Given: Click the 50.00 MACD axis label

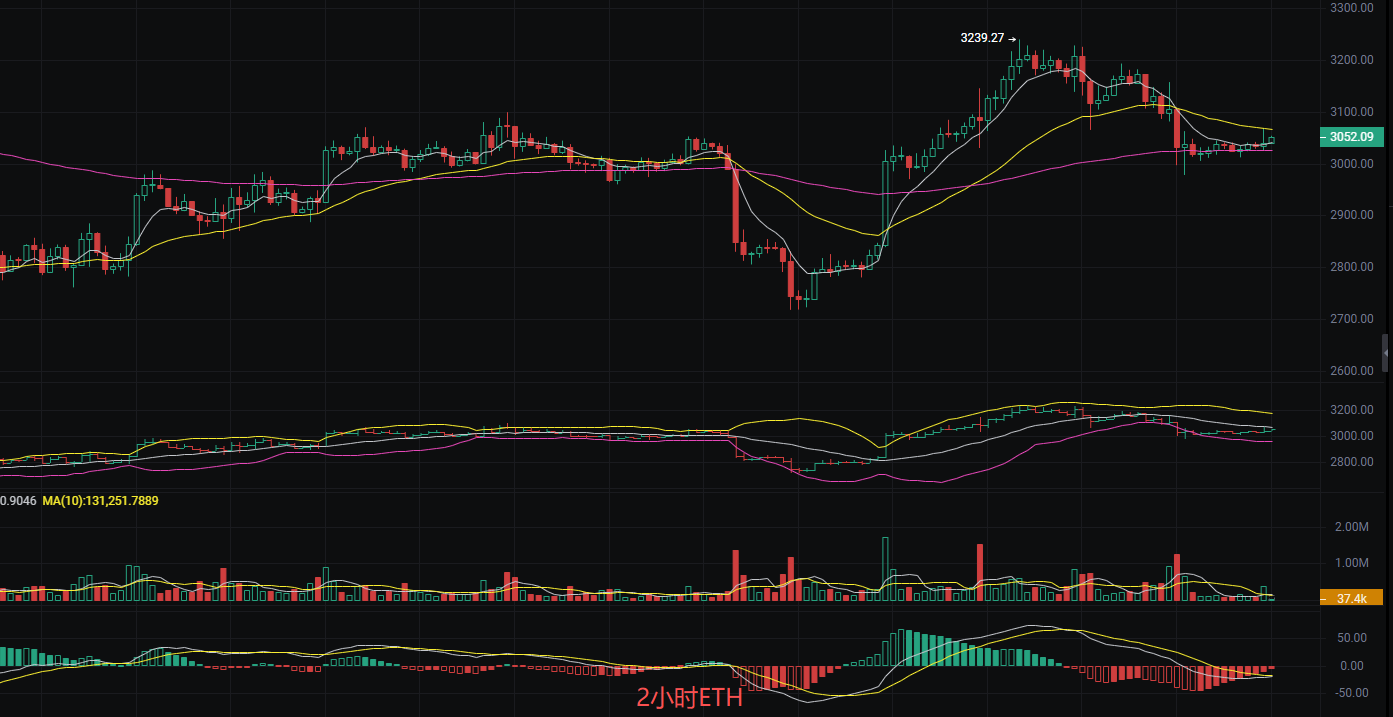Looking at the screenshot, I should [x=1353, y=638].
